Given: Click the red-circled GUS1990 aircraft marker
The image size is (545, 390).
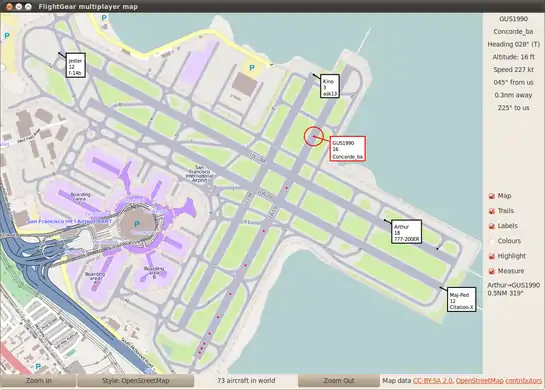Looking at the screenshot, I should [x=314, y=137].
